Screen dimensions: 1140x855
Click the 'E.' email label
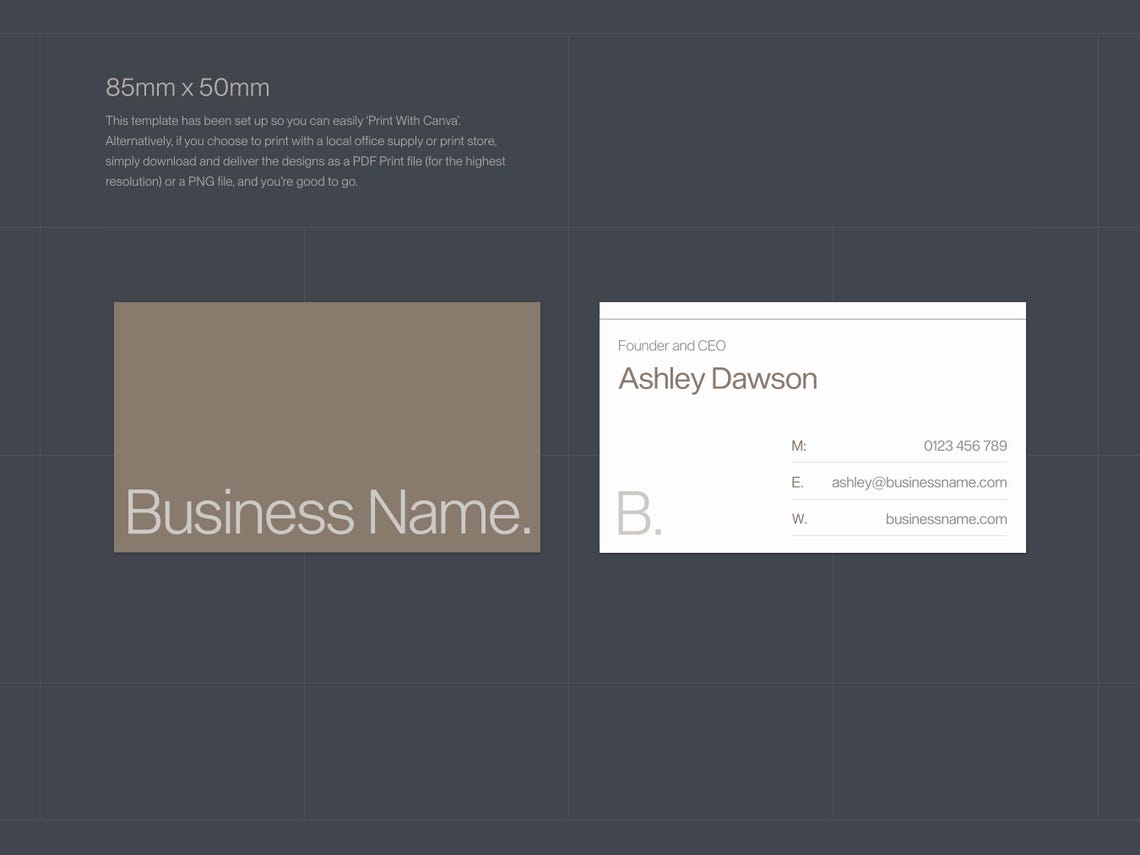pyautogui.click(x=796, y=481)
